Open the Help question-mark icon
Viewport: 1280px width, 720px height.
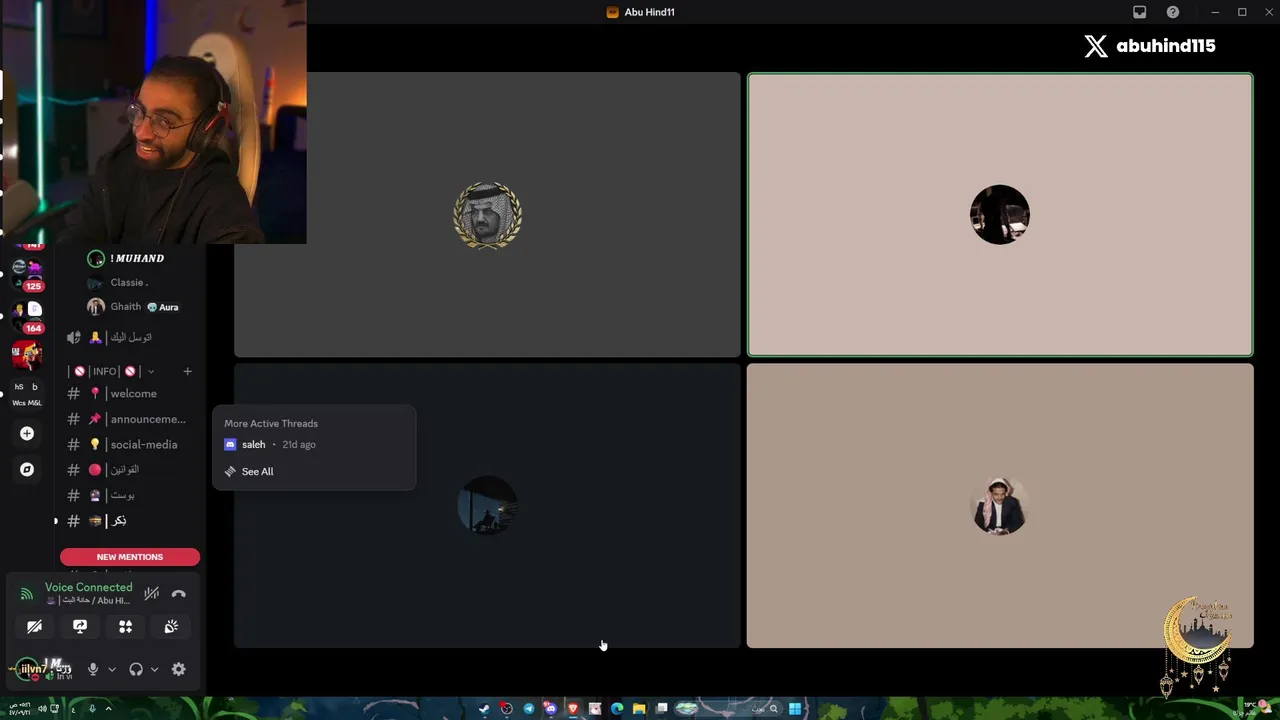1173,12
